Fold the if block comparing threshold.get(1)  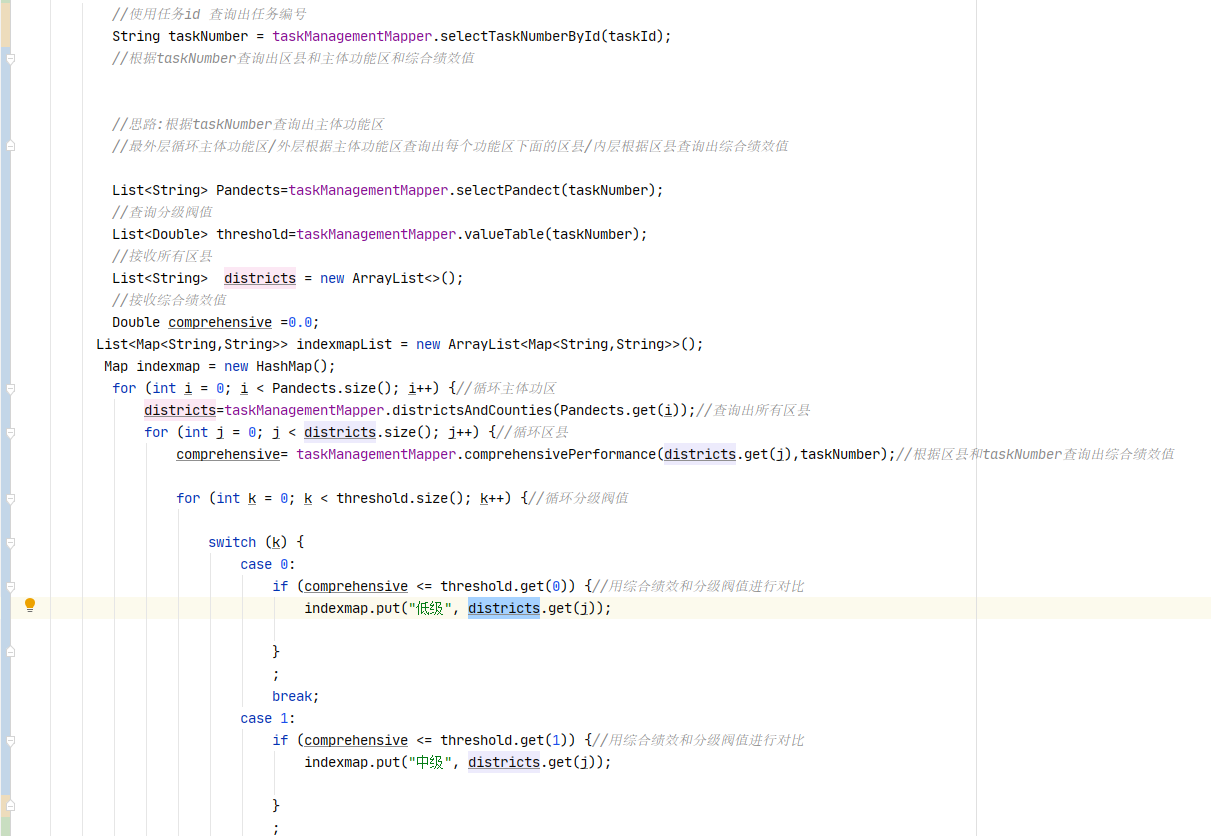tap(10, 740)
